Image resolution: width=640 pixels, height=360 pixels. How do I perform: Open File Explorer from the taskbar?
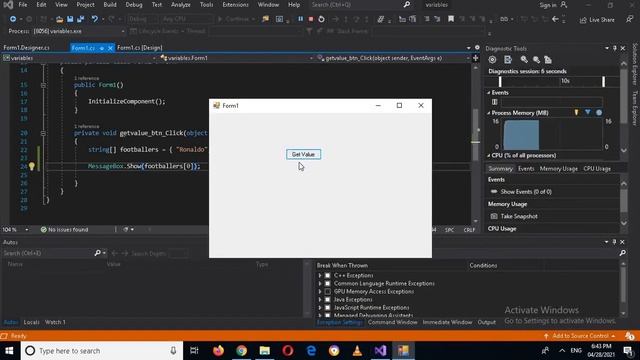click(264, 351)
